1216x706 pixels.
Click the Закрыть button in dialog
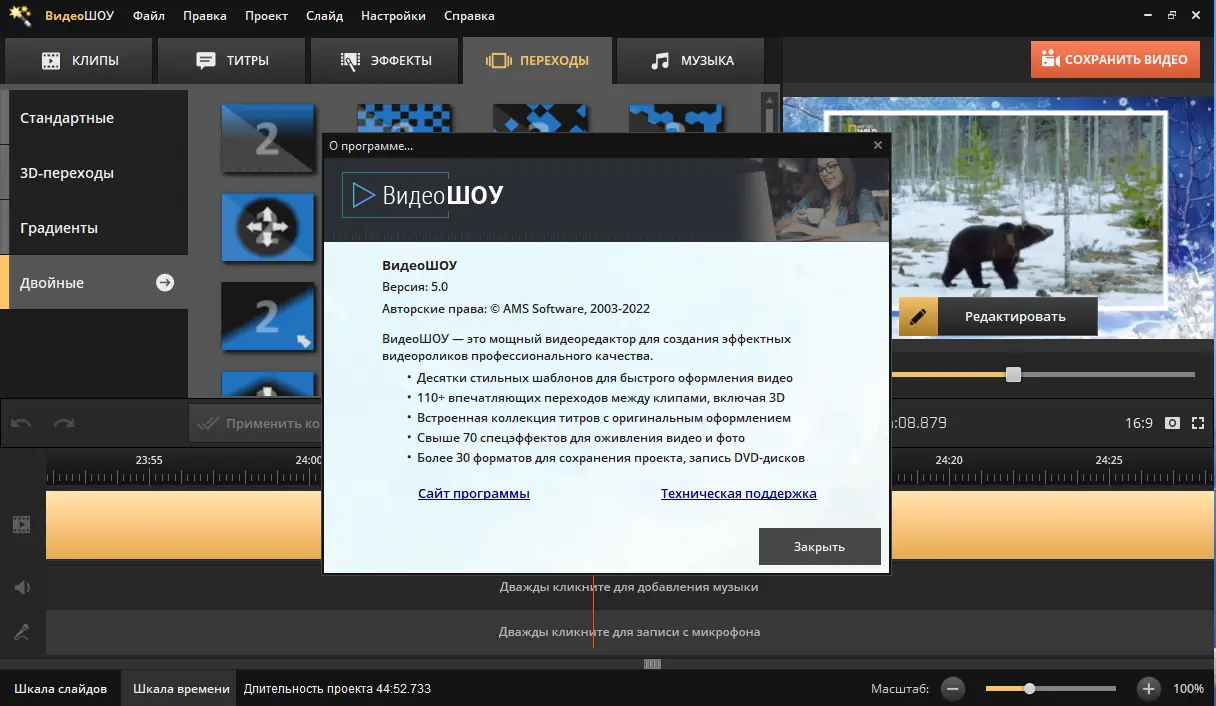[x=819, y=547]
